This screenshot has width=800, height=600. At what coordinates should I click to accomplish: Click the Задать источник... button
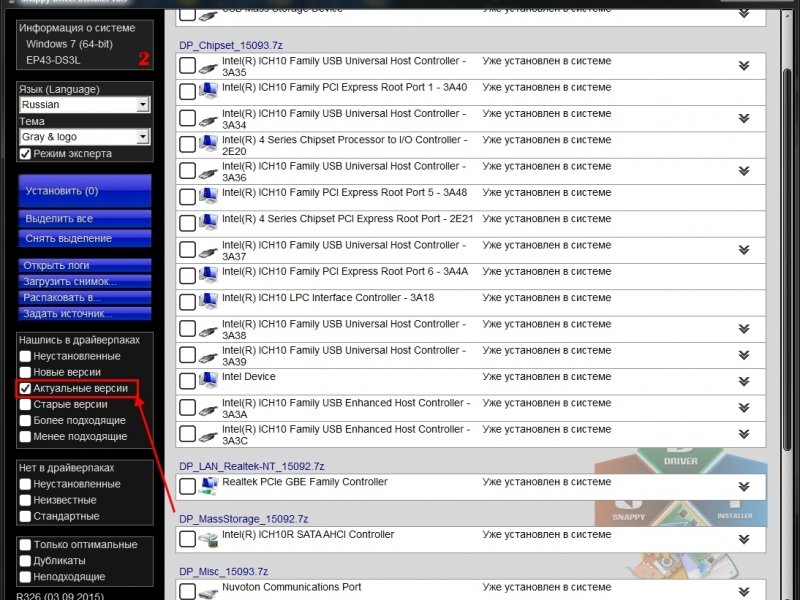click(85, 314)
